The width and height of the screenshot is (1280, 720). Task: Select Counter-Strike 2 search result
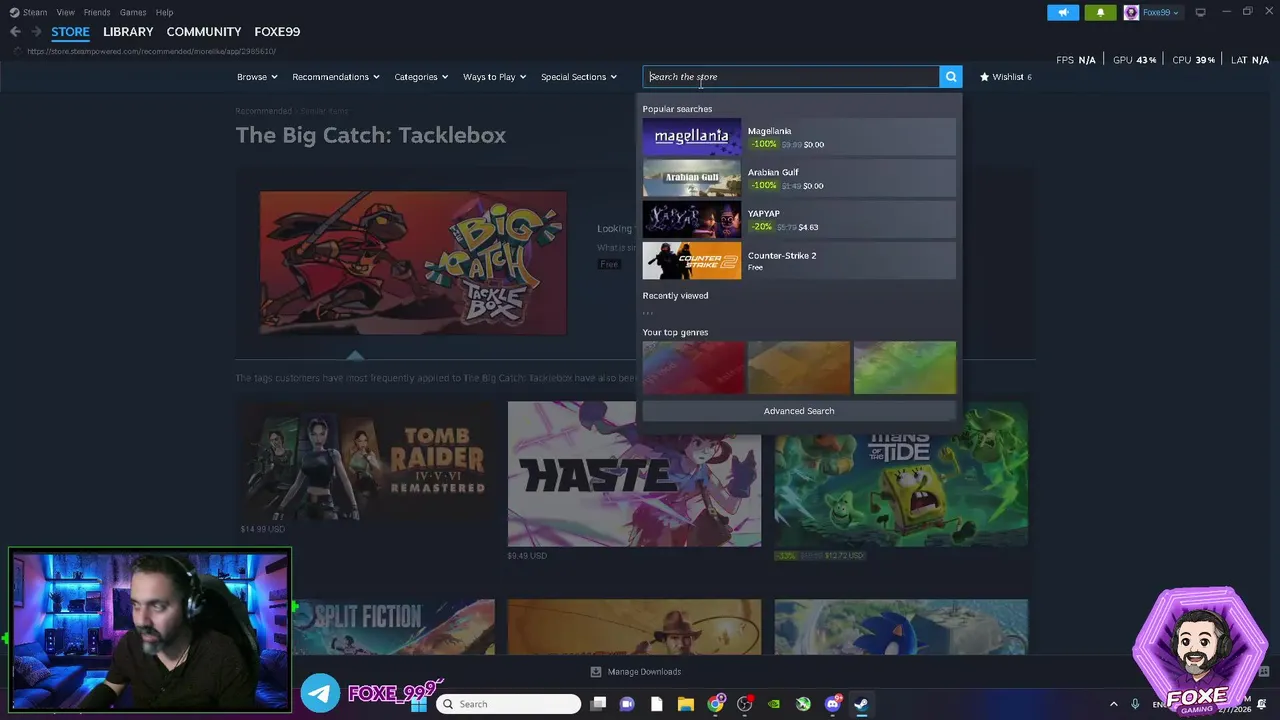click(x=799, y=261)
